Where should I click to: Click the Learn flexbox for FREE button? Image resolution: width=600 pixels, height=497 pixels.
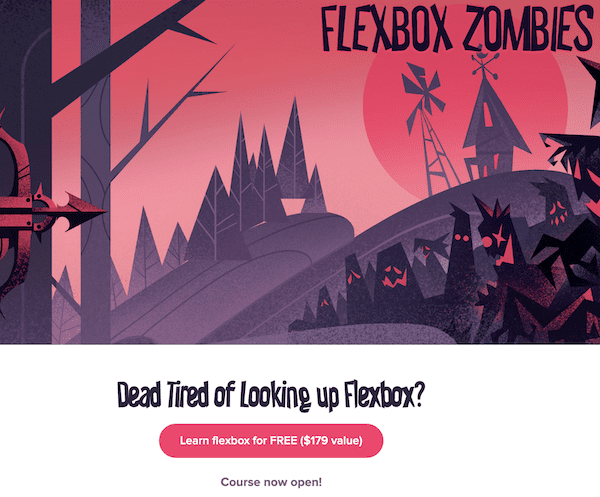point(271,440)
